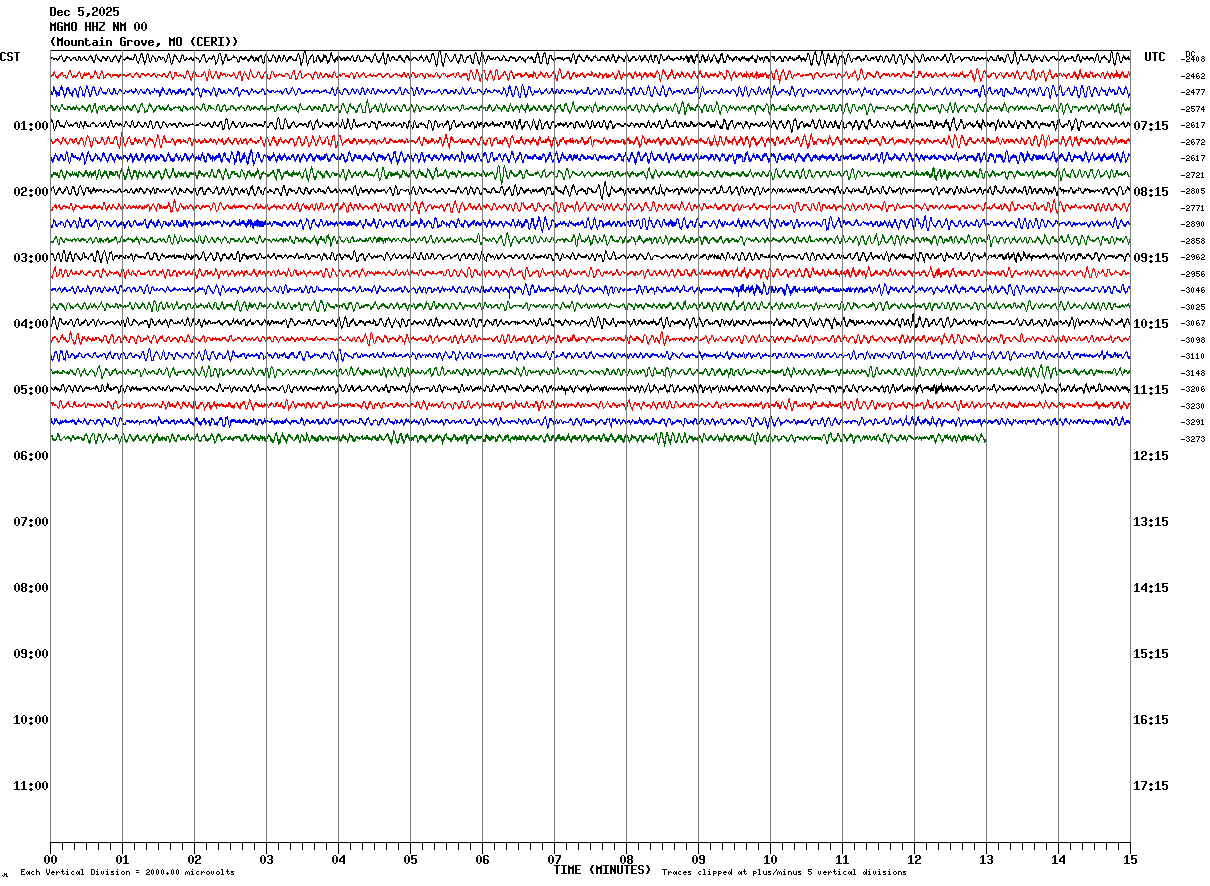Select the DC offset value '-2890'

pos(1193,224)
